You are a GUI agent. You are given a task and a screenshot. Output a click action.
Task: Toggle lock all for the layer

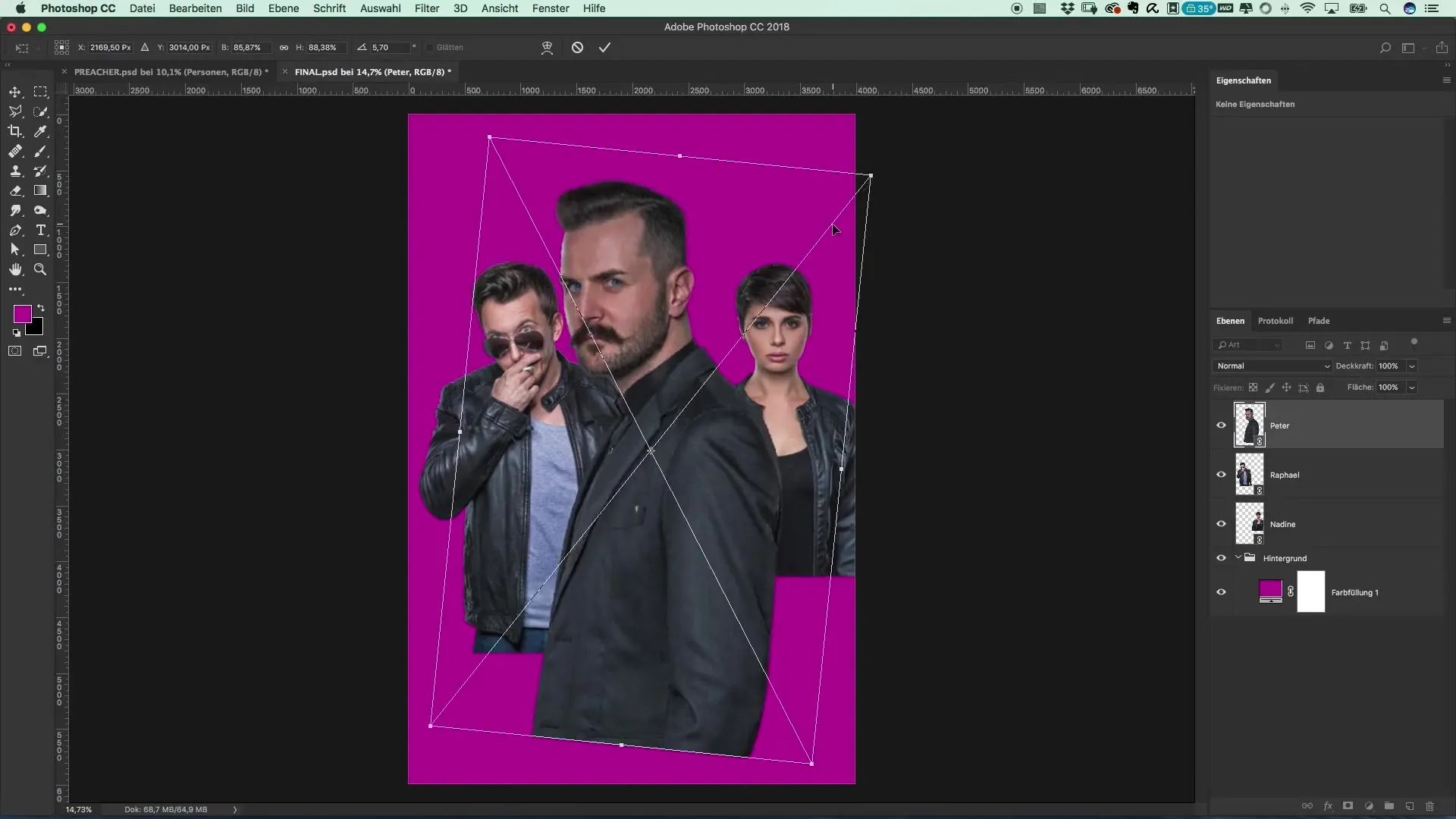(1320, 388)
